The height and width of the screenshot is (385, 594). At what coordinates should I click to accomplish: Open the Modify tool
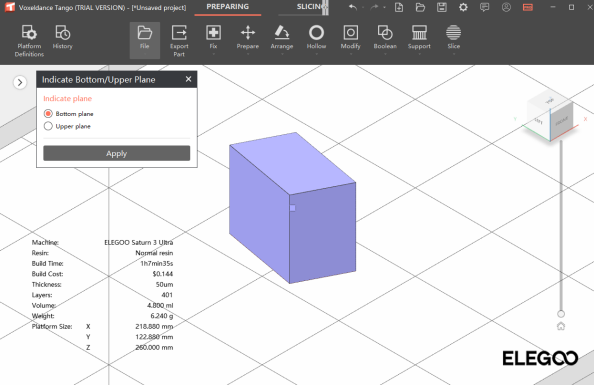pyautogui.click(x=350, y=37)
